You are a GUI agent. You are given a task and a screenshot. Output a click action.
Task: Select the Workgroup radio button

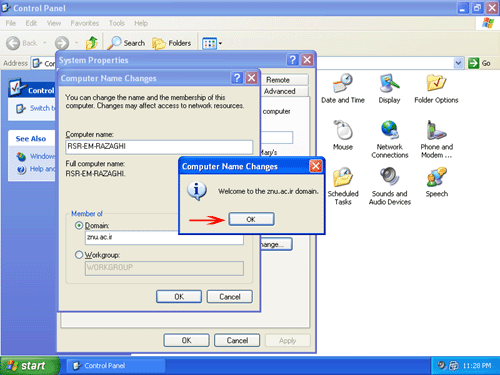(x=79, y=255)
